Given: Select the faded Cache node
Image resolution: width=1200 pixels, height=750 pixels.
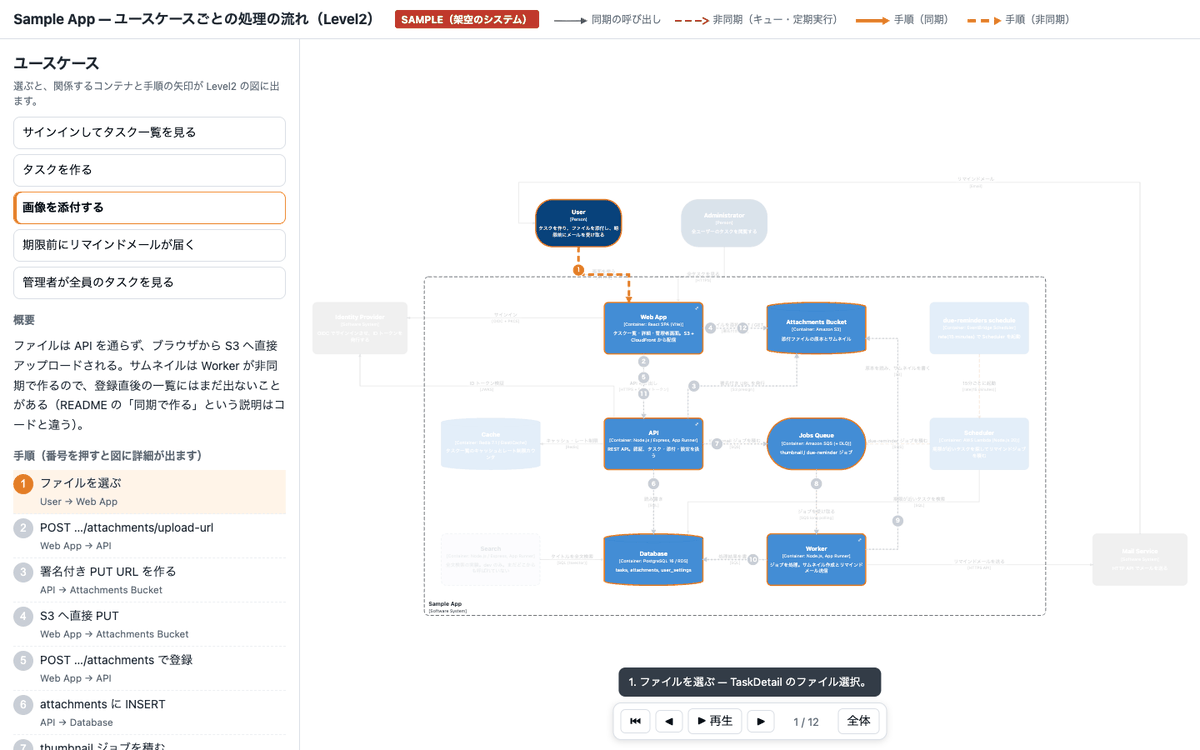Looking at the screenshot, I should pos(491,444).
